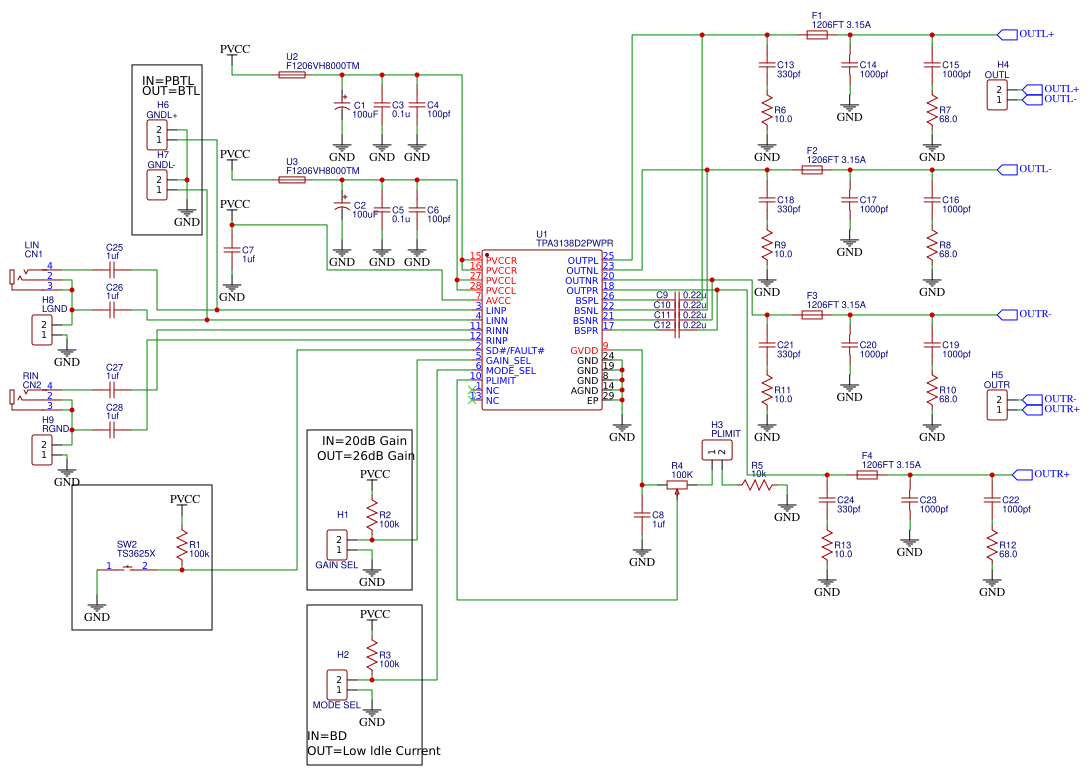The width and height of the screenshot is (1090, 775).
Task: Select the U1 TPA3138D2PWPR amplifier chip
Action: pos(541,329)
